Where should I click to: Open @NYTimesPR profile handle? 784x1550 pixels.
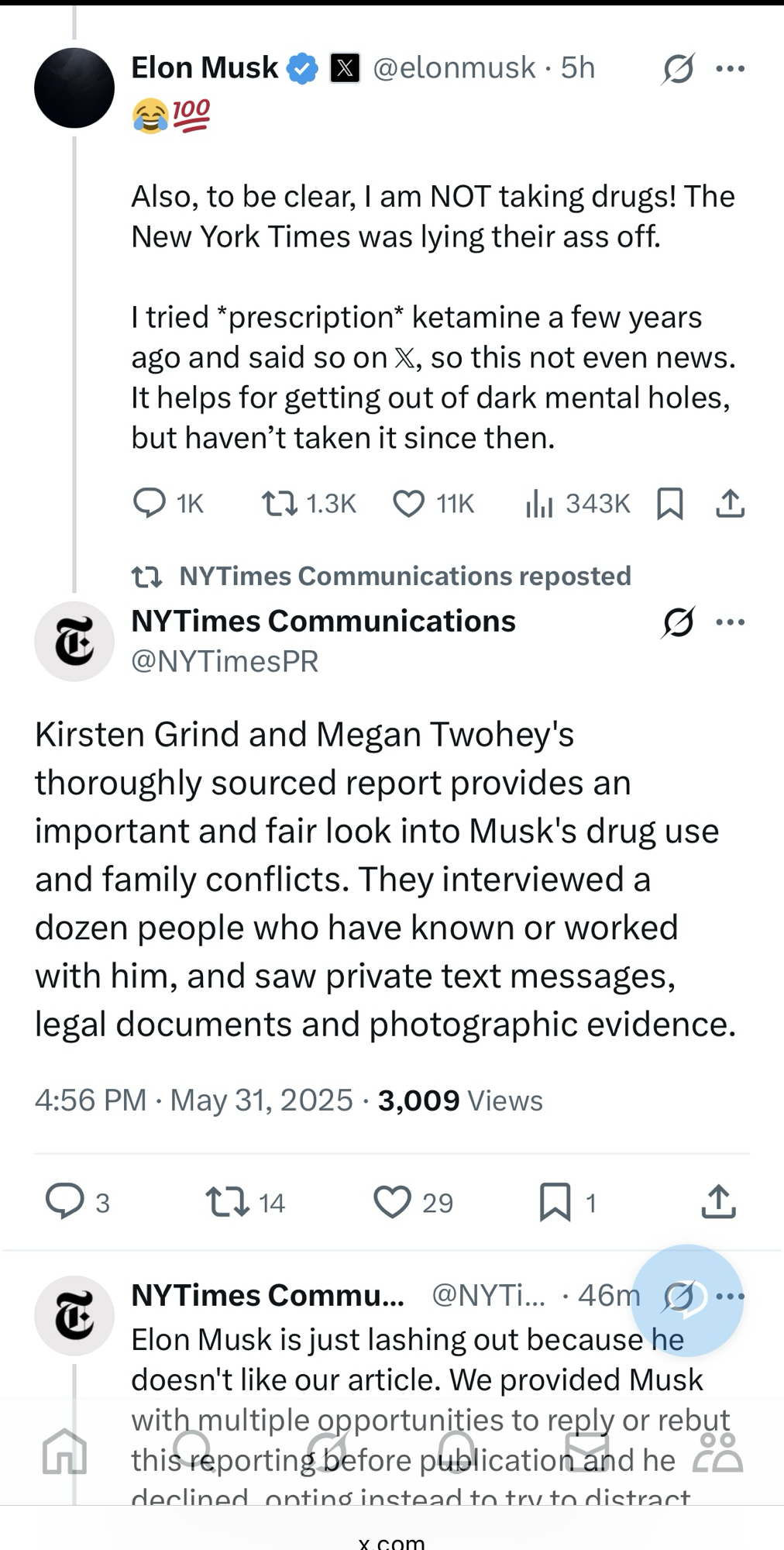click(225, 661)
